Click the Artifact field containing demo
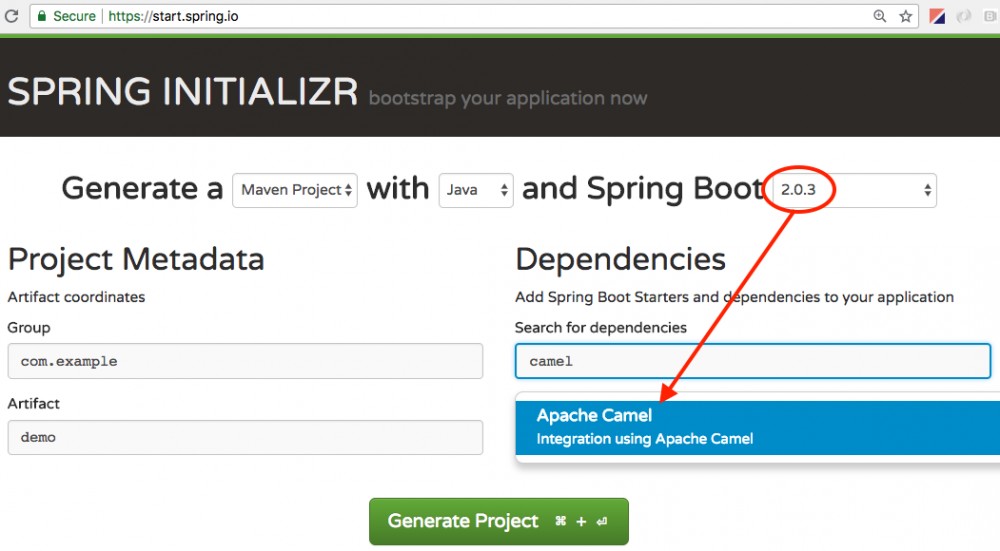The image size is (1000, 551). 245,437
